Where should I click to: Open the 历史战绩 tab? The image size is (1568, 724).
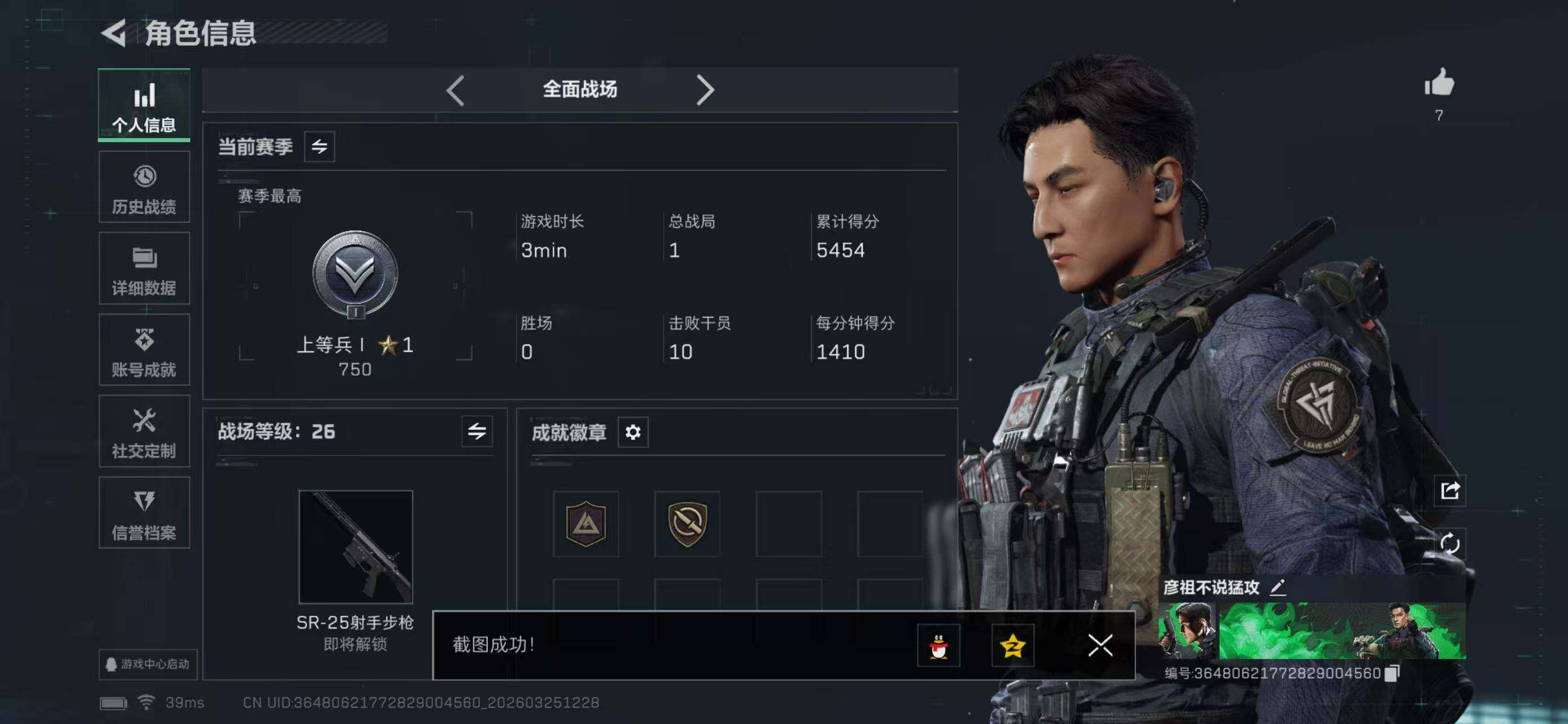click(x=144, y=187)
